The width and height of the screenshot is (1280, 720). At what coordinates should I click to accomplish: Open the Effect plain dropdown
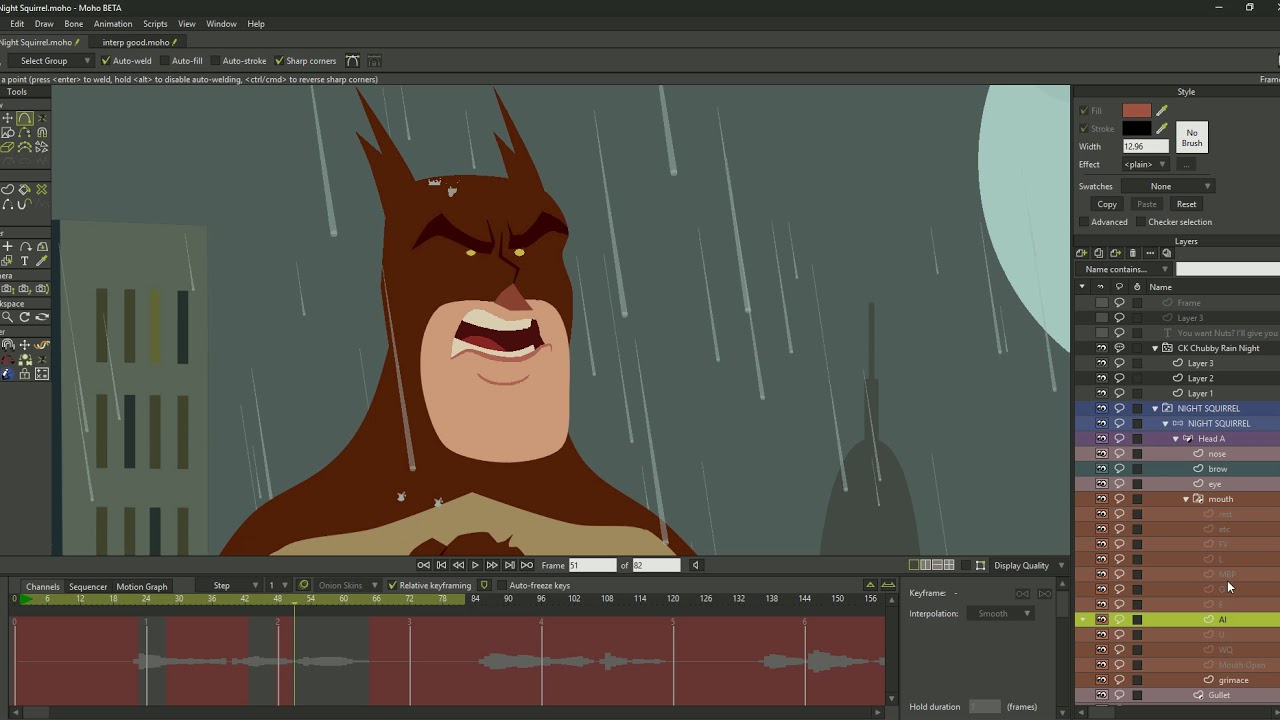click(1144, 164)
